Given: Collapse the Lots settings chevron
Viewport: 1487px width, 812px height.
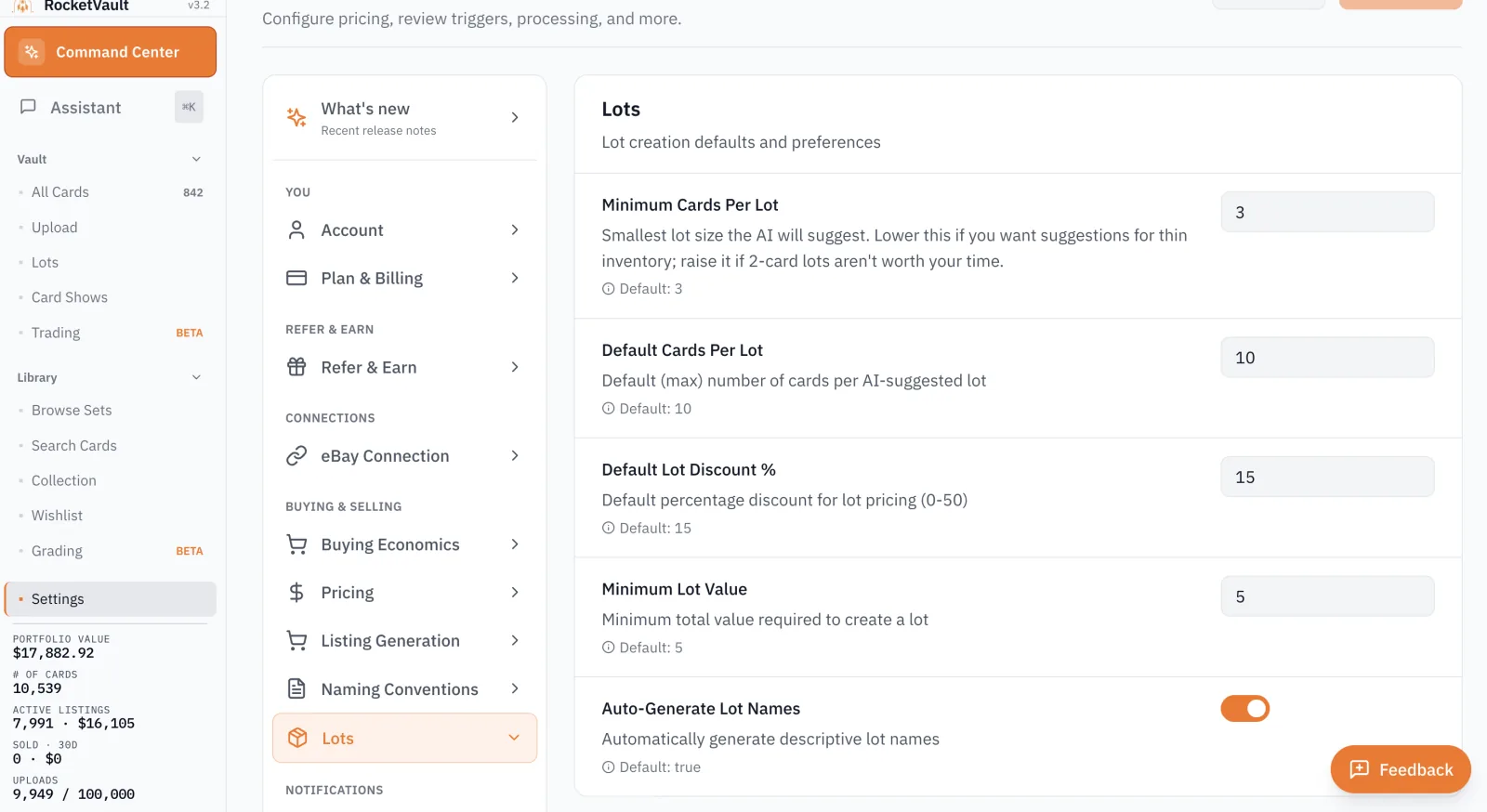Looking at the screenshot, I should click(514, 738).
